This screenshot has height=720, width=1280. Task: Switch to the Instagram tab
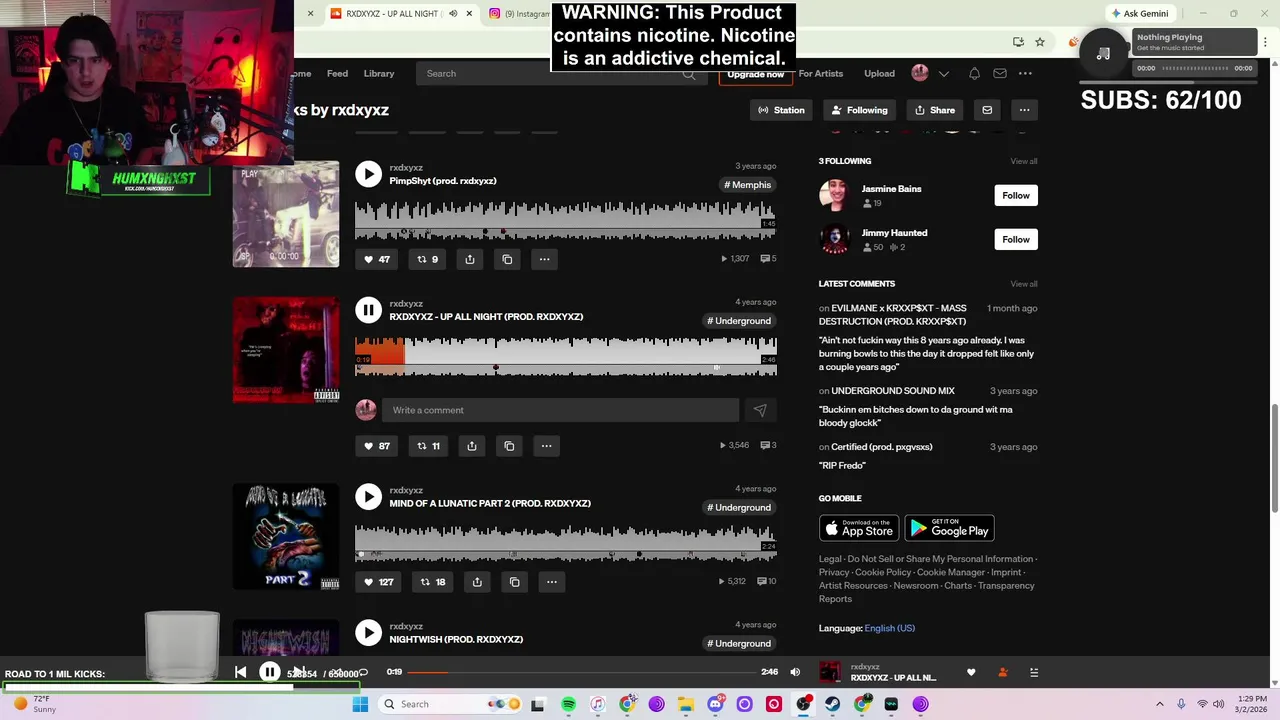click(518, 13)
